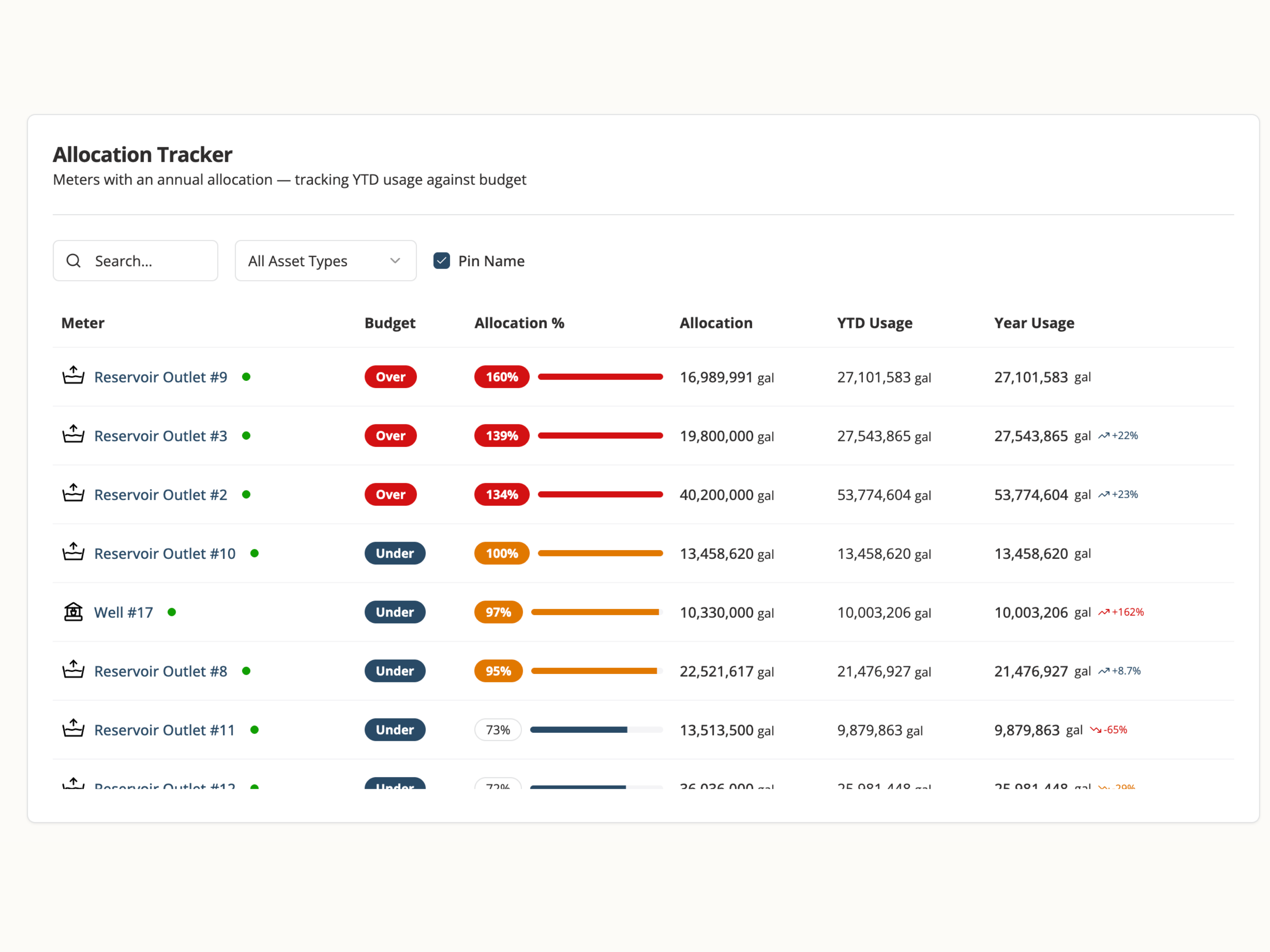Sort by the Allocation % column header
This screenshot has width=1270, height=952.
click(x=519, y=323)
